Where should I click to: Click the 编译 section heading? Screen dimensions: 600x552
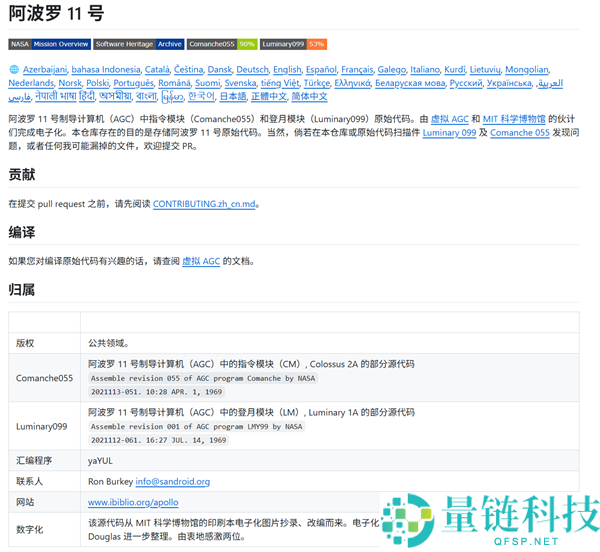point(22,232)
